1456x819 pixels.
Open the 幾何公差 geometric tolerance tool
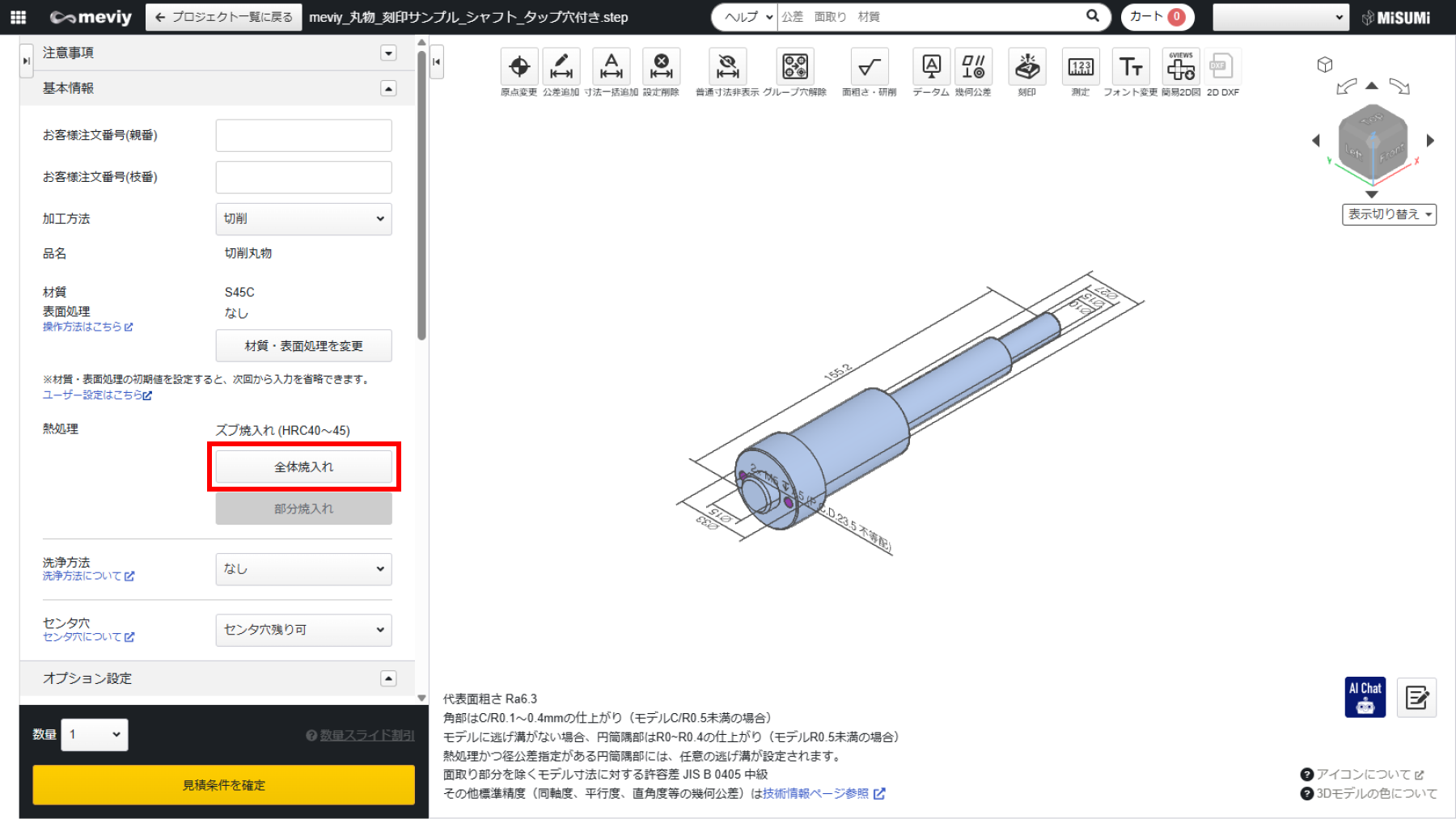pos(973,67)
